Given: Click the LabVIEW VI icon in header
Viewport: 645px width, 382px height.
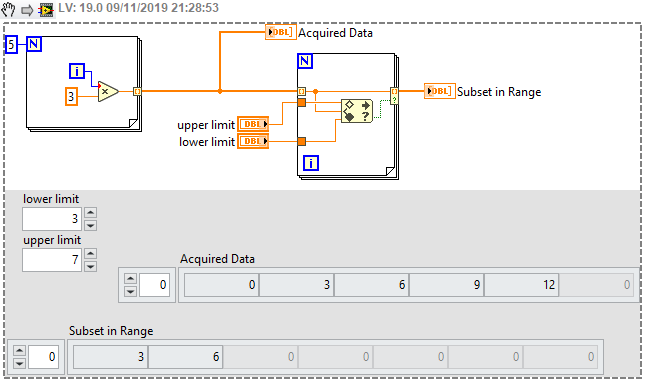Looking at the screenshot, I should pyautogui.click(x=46, y=9).
